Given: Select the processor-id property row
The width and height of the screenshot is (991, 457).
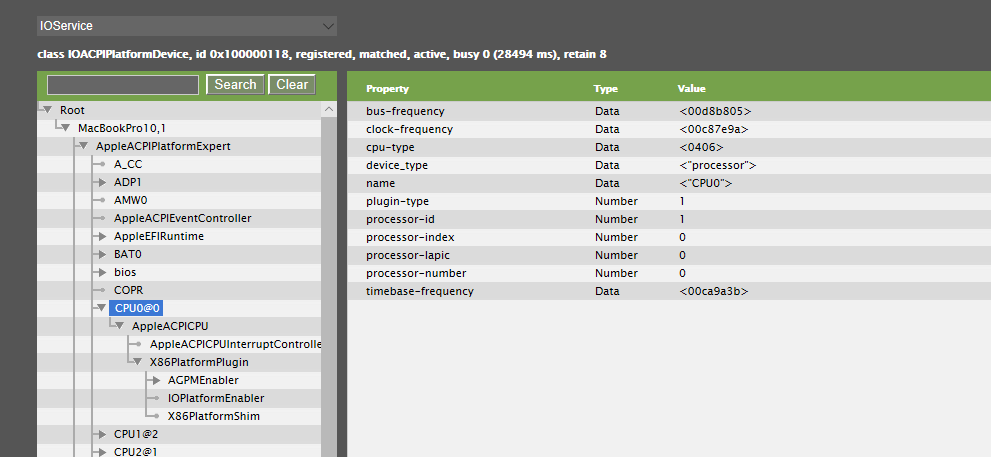Looking at the screenshot, I should 669,219.
